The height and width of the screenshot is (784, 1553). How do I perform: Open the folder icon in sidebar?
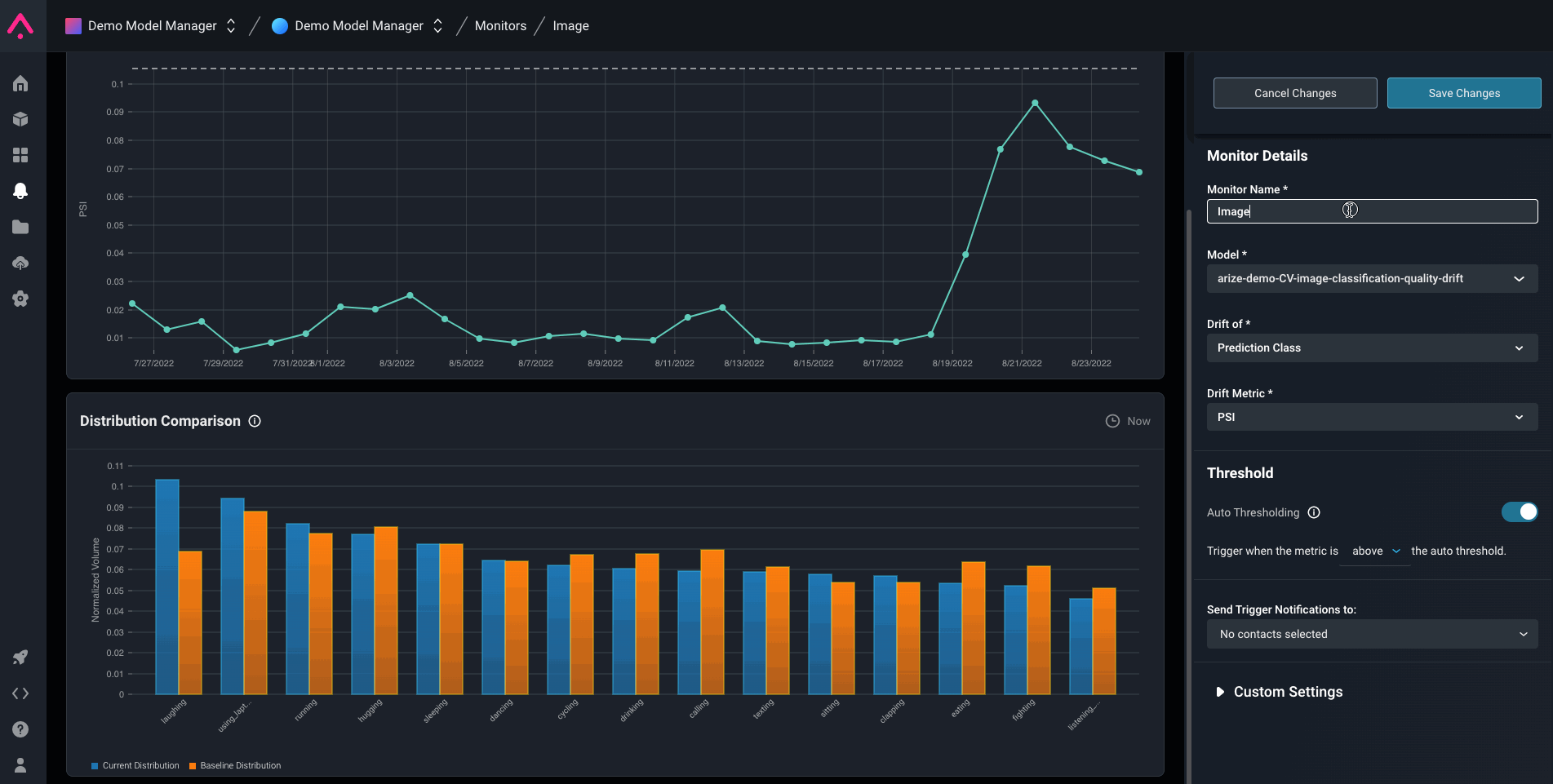tap(20, 227)
